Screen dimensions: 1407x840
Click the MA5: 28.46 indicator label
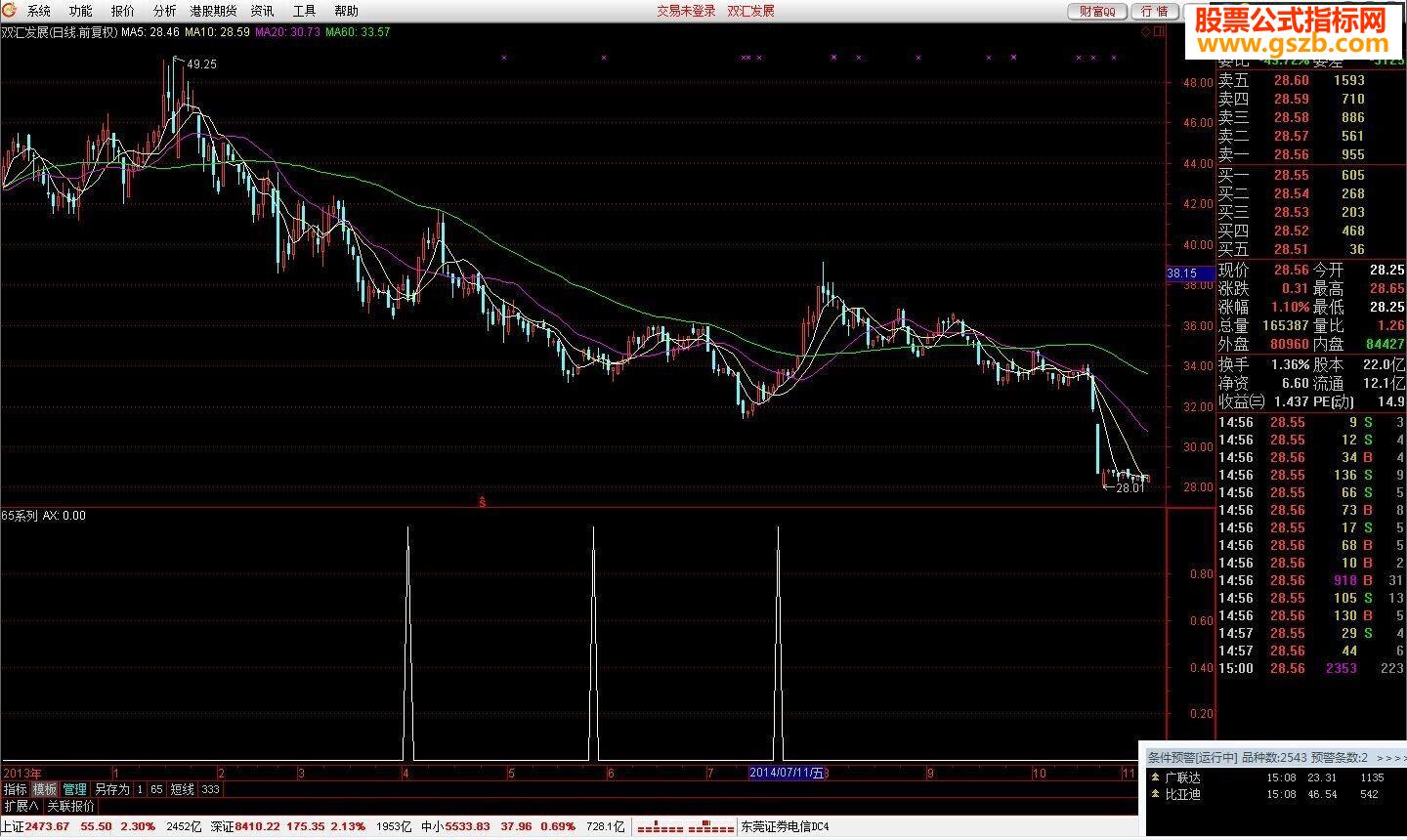coord(149,32)
